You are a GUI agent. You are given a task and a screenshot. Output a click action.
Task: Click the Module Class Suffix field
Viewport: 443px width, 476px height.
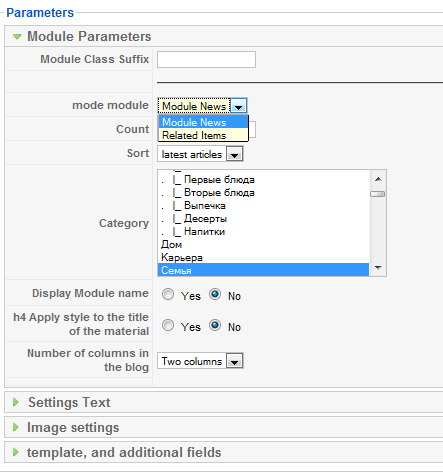pos(206,59)
